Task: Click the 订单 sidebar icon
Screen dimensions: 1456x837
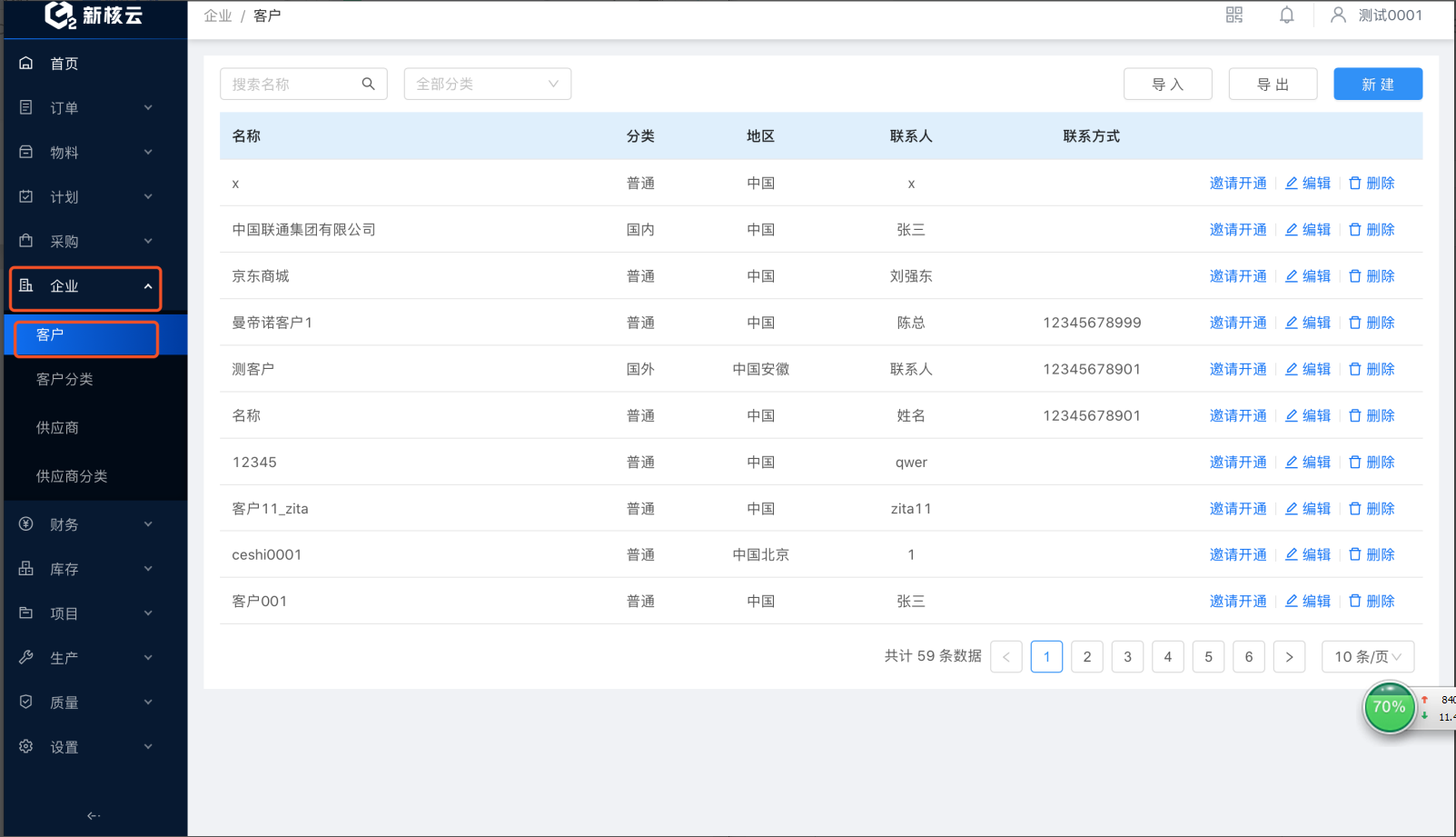Action: (x=26, y=107)
